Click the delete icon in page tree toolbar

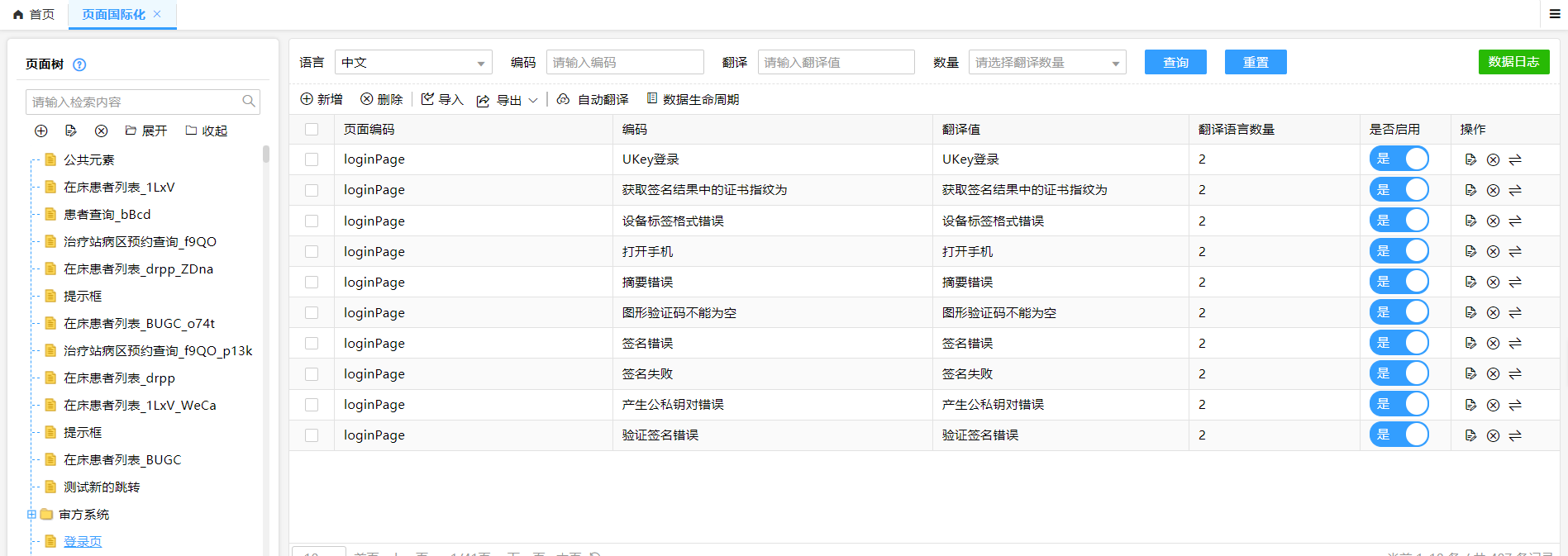(x=101, y=131)
